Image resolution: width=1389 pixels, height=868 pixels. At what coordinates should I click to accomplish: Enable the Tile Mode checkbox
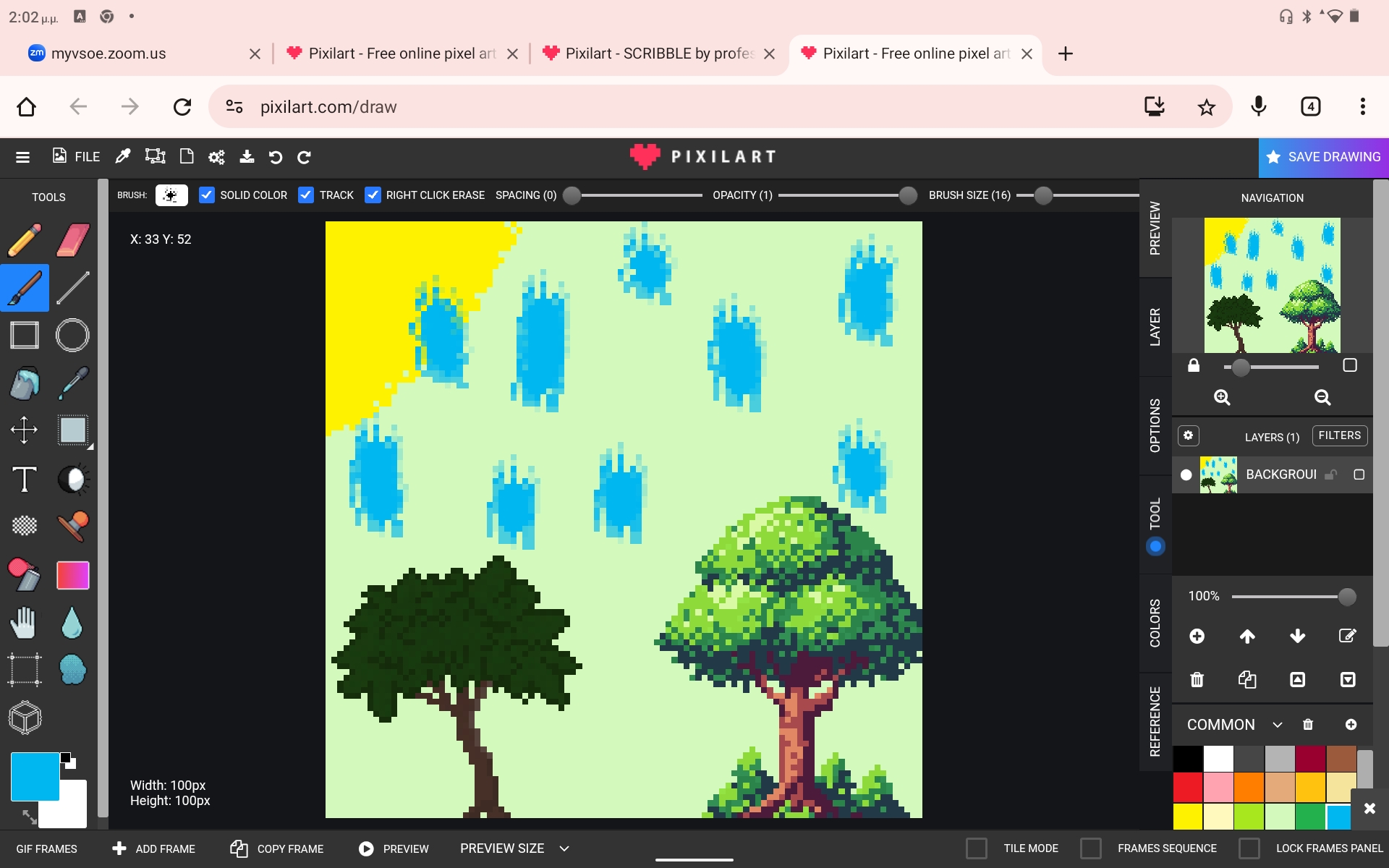pos(977,848)
